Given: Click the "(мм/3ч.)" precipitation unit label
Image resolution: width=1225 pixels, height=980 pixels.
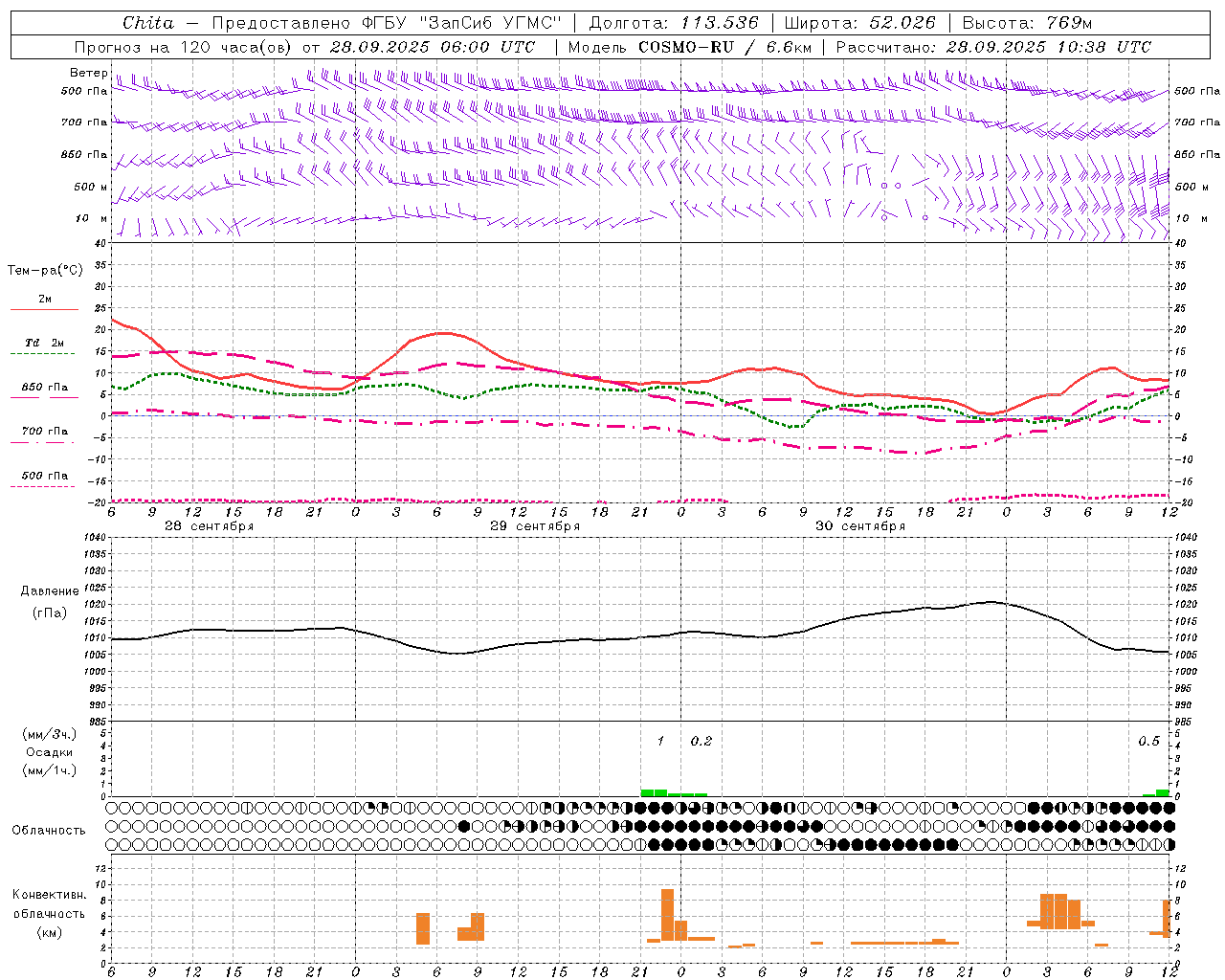Looking at the screenshot, I should click(49, 734).
